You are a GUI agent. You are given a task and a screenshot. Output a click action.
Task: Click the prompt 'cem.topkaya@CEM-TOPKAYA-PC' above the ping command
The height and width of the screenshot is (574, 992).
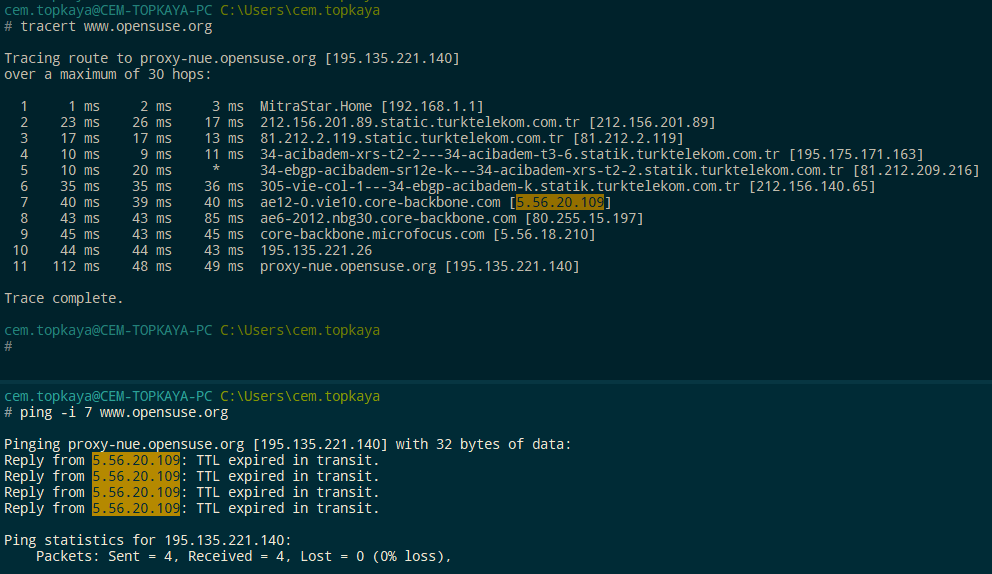(x=108, y=396)
